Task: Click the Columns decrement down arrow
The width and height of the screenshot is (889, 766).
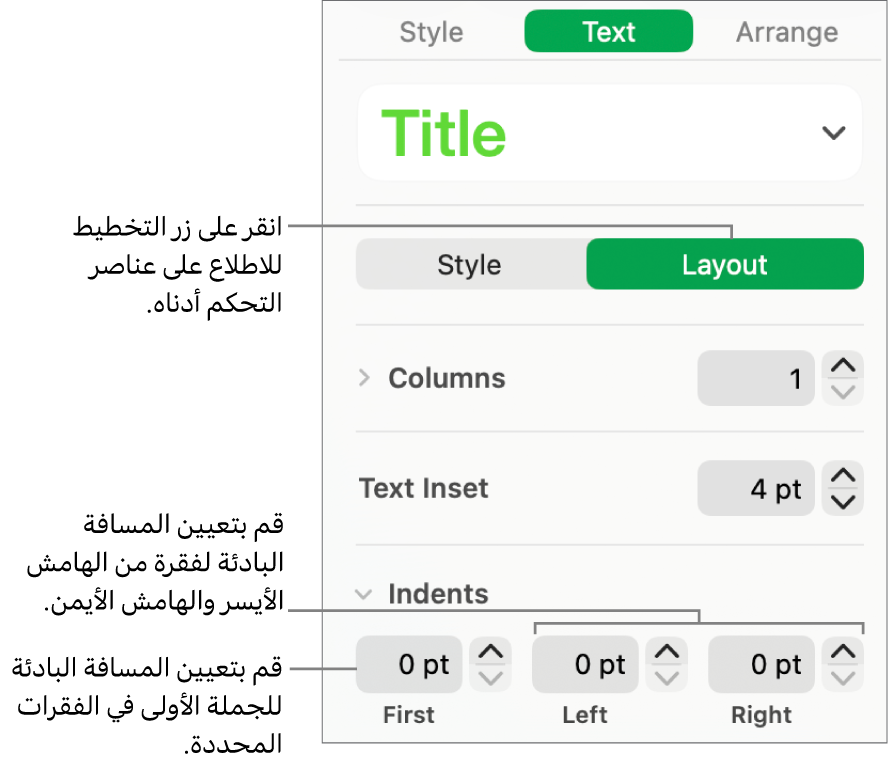Action: tap(844, 391)
